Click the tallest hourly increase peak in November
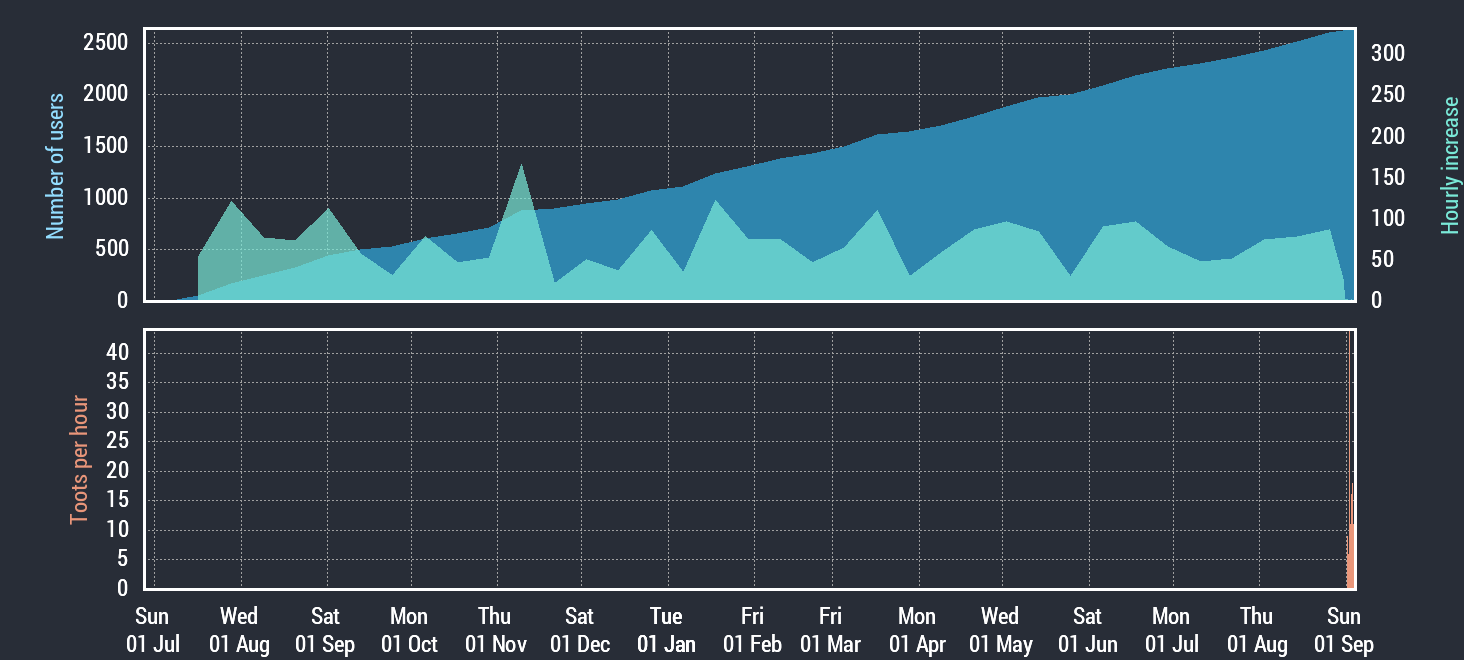This screenshot has height=660, width=1464. 521,168
